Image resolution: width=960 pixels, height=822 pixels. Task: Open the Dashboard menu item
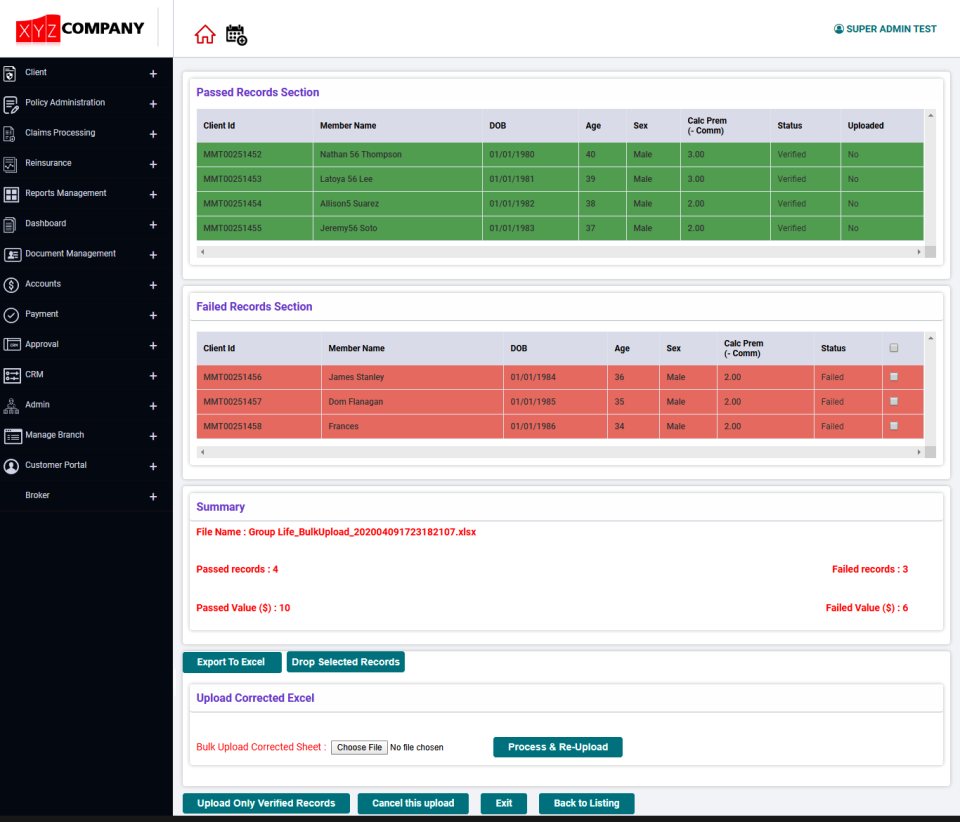pos(45,223)
